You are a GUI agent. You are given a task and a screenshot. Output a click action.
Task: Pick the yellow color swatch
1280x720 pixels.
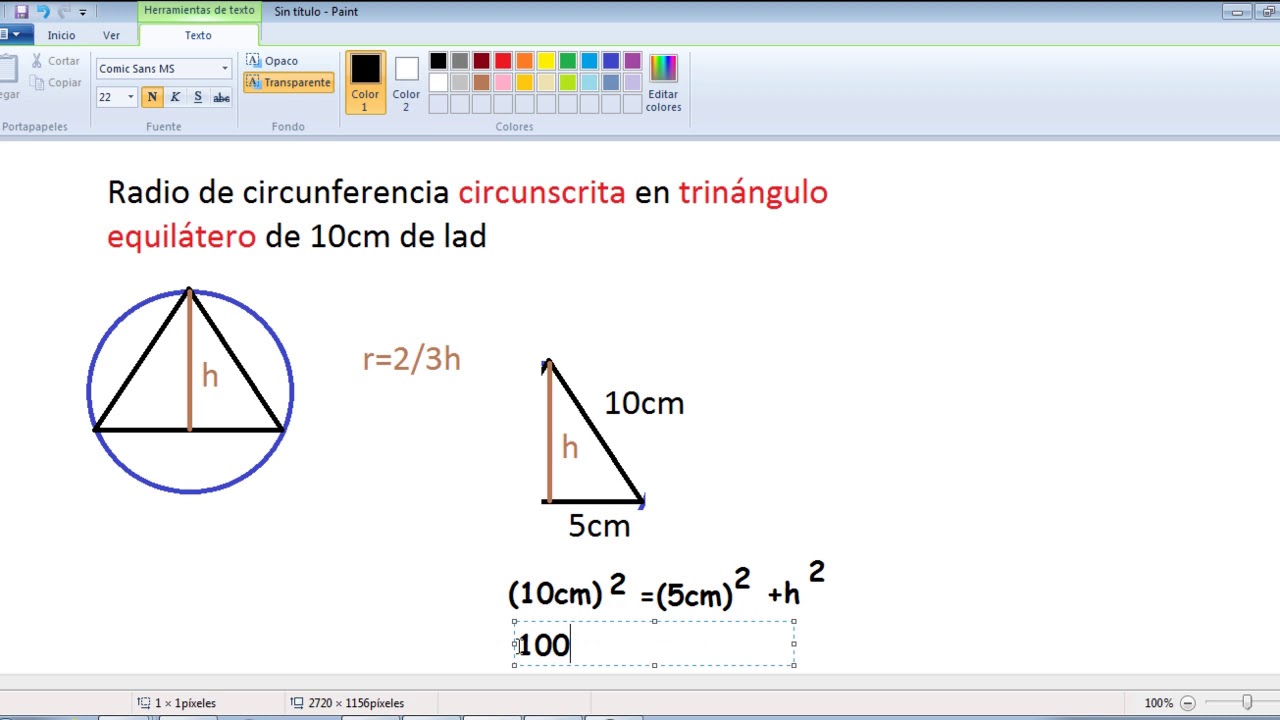coord(546,61)
